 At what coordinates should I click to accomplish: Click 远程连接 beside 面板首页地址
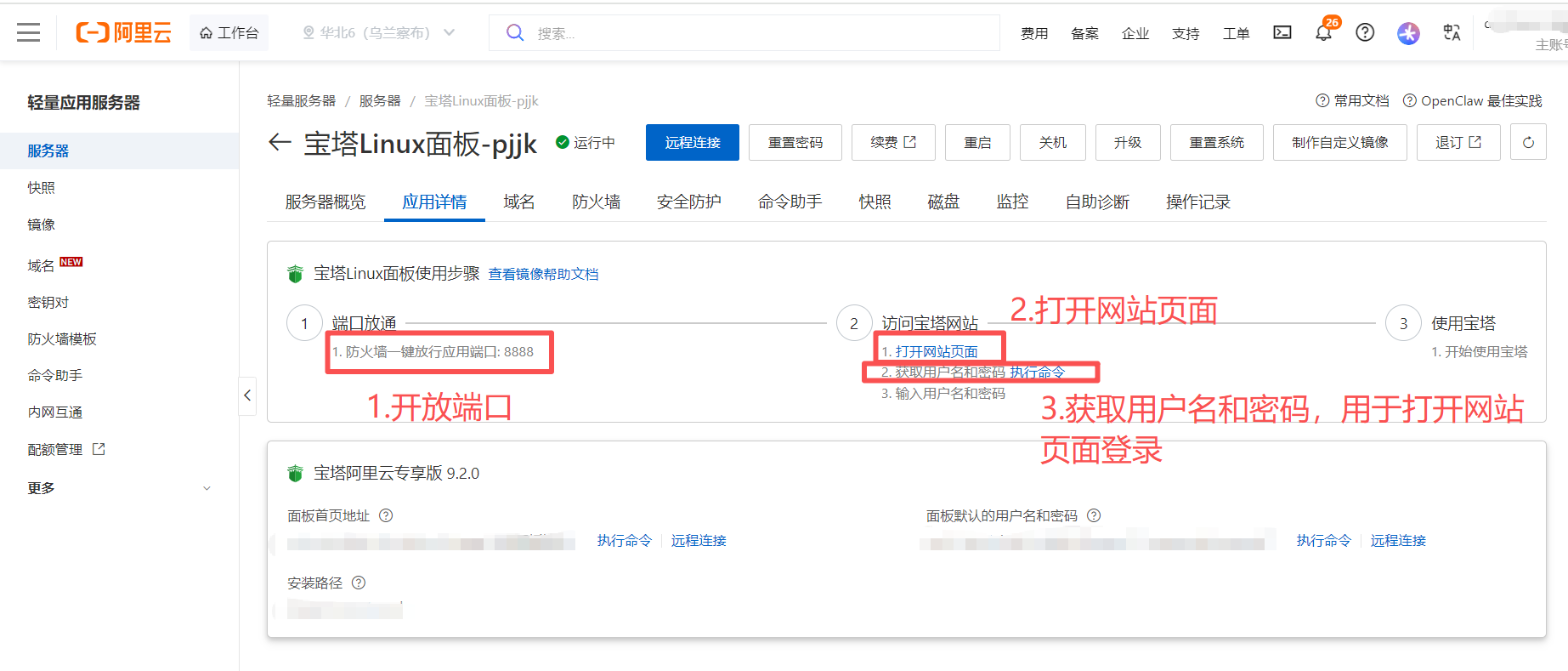[699, 541]
